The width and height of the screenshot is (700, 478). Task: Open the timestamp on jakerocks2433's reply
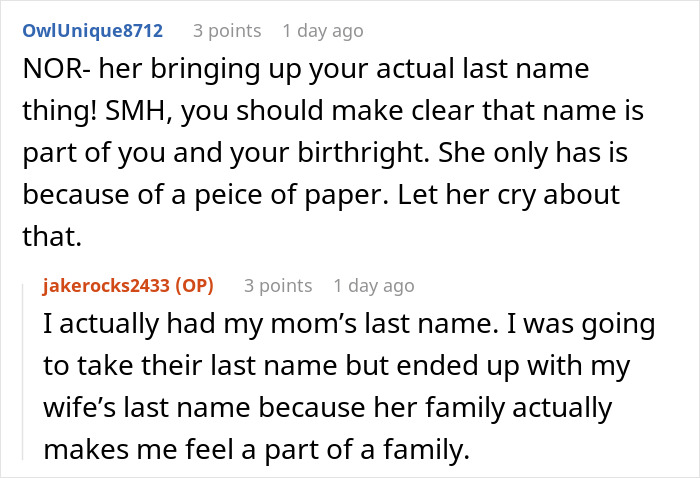(374, 286)
